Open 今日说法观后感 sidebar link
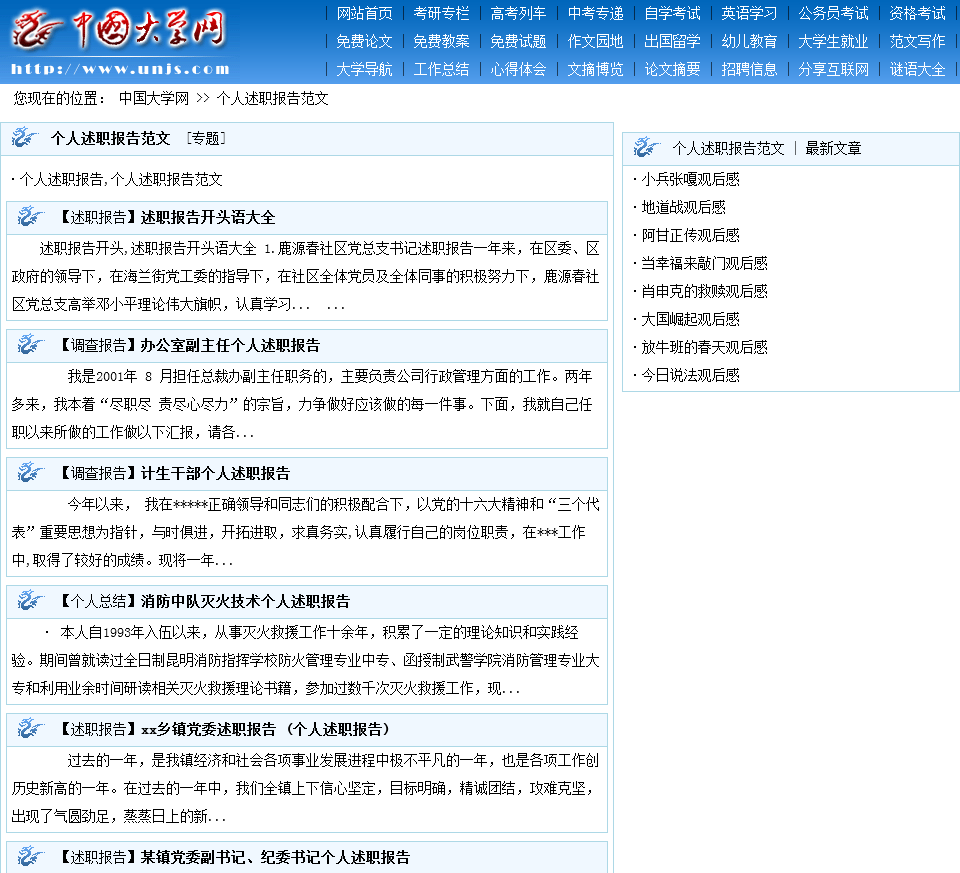 click(691, 375)
